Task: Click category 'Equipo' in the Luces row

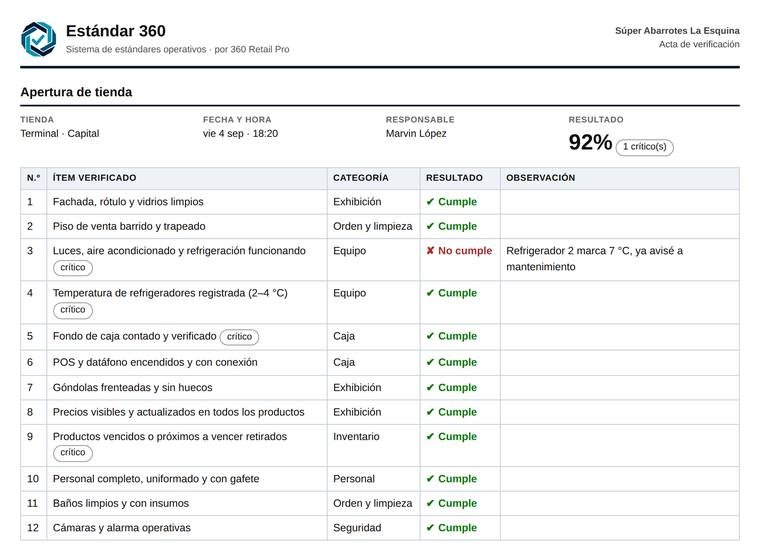Action: pyautogui.click(x=349, y=251)
